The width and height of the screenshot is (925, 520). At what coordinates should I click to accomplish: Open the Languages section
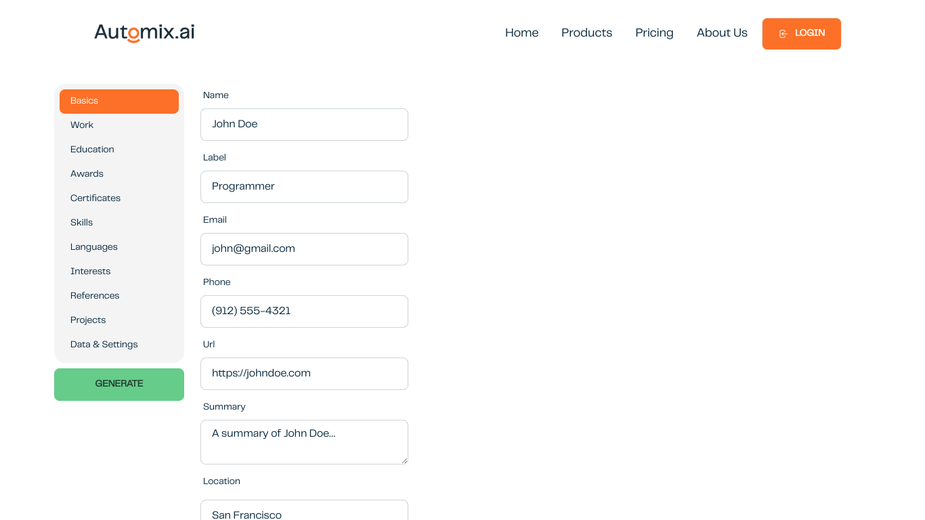tap(119, 247)
